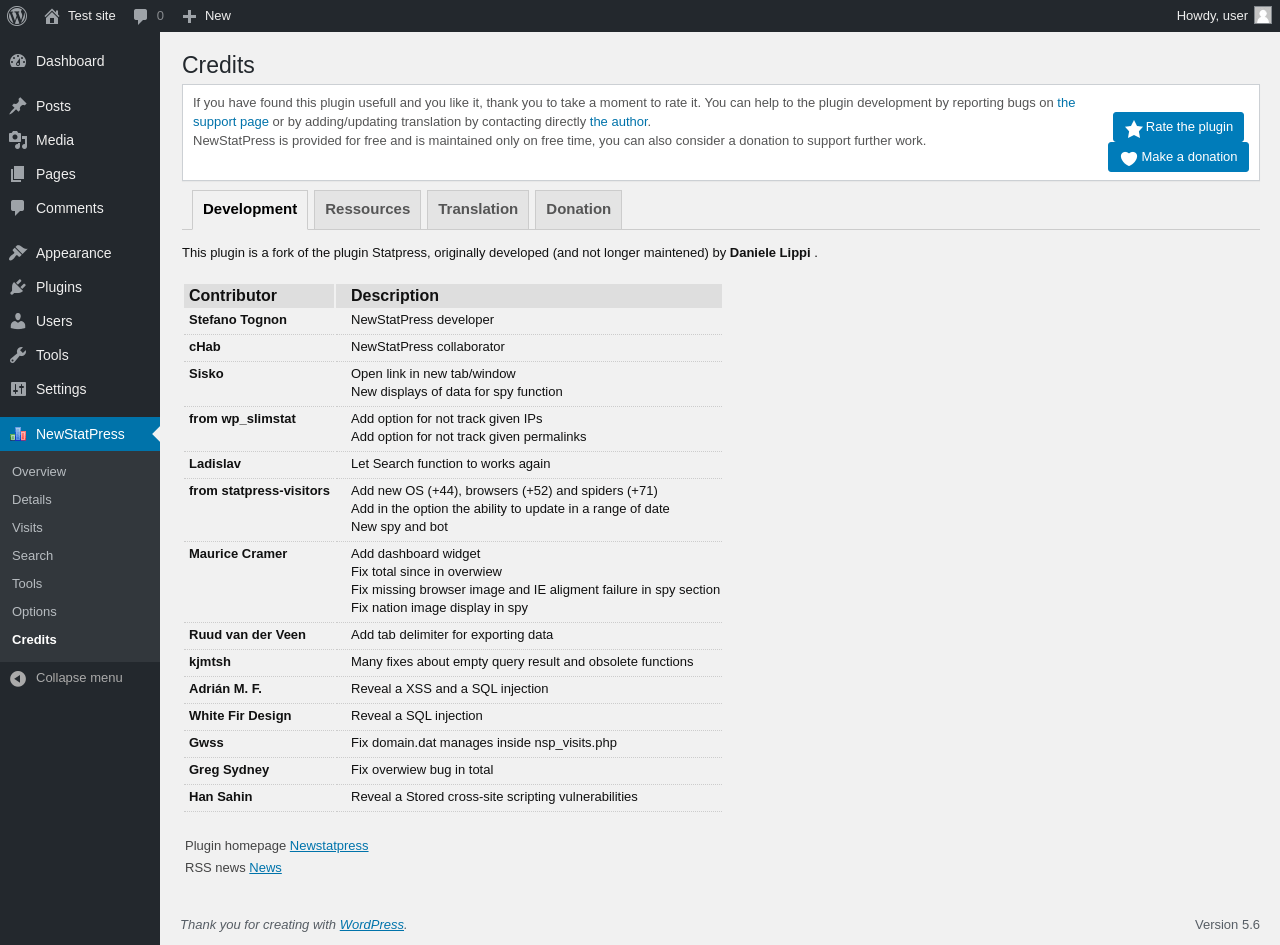The image size is (1280, 945).
Task: Click the Posts pushpin icon
Action: [x=18, y=106]
